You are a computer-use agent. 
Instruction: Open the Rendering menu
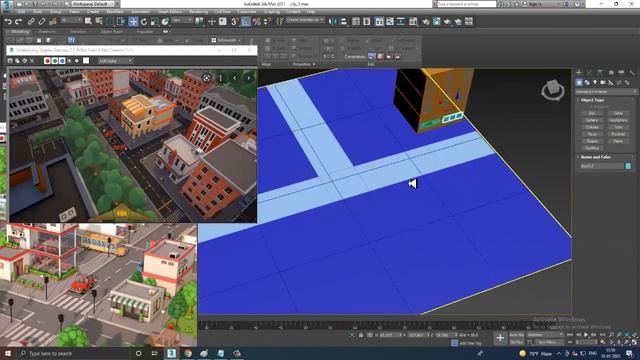click(199, 12)
